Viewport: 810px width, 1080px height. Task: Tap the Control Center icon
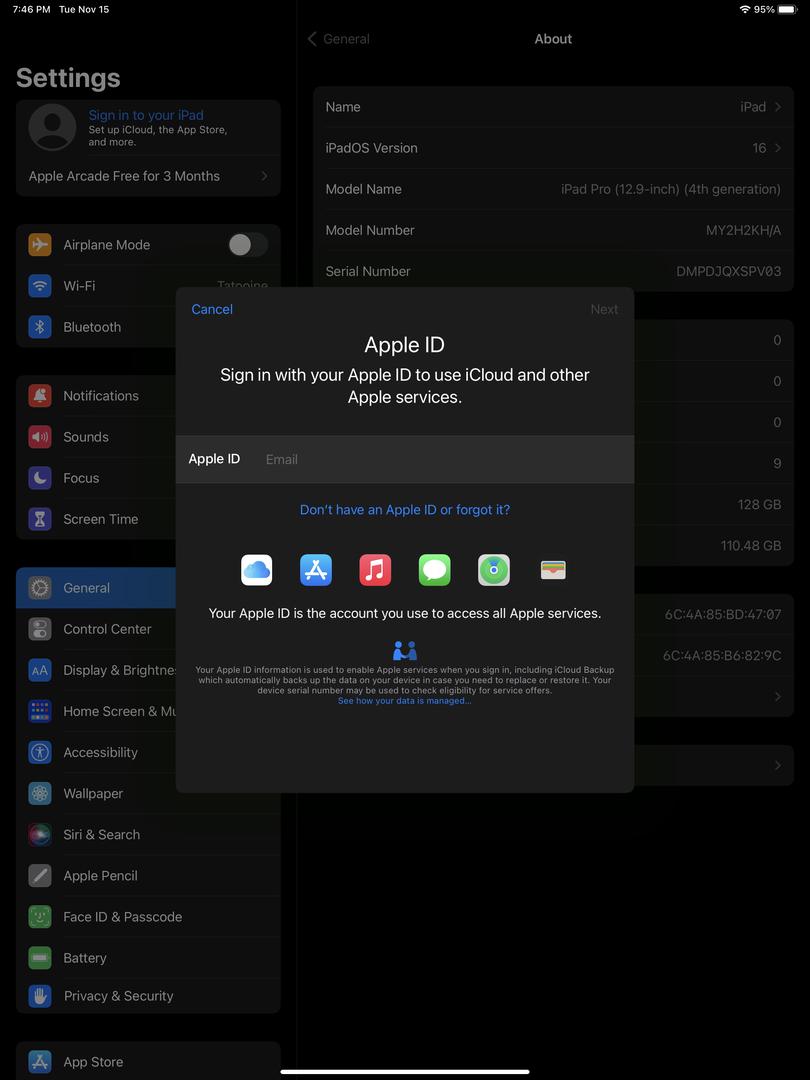point(40,629)
